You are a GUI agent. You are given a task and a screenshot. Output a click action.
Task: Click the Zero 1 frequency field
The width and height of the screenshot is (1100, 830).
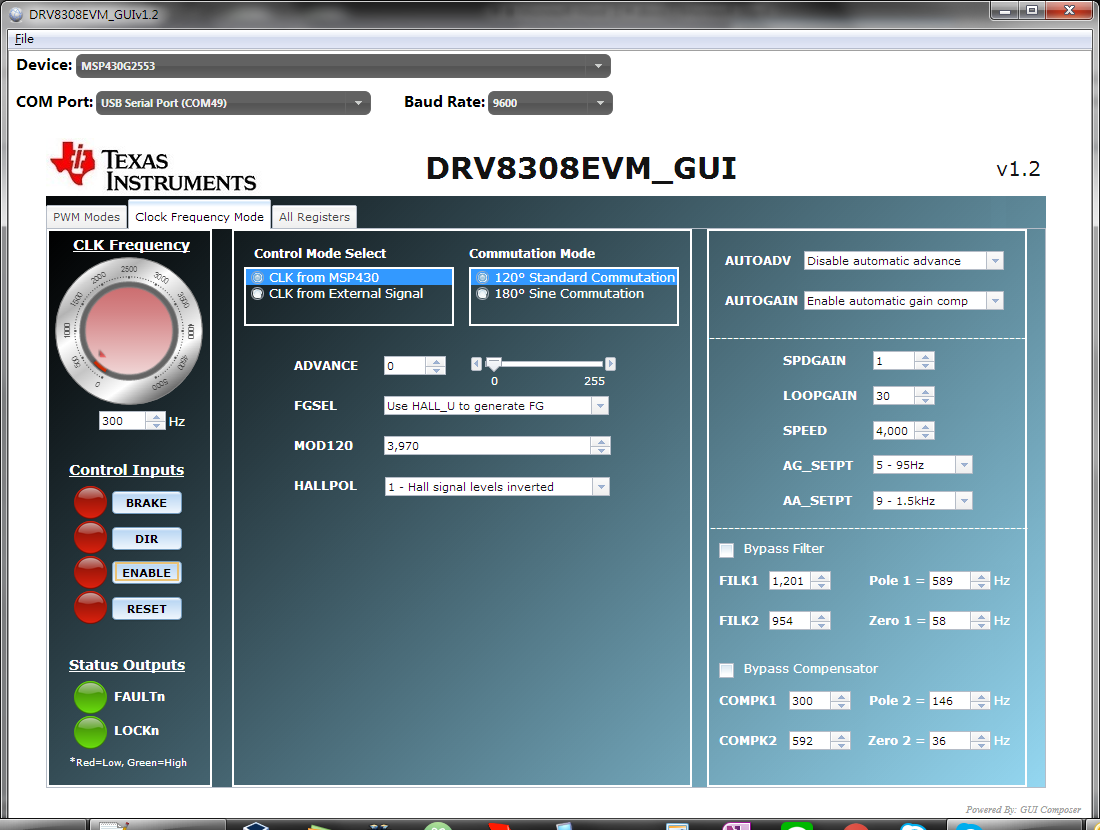pos(950,621)
